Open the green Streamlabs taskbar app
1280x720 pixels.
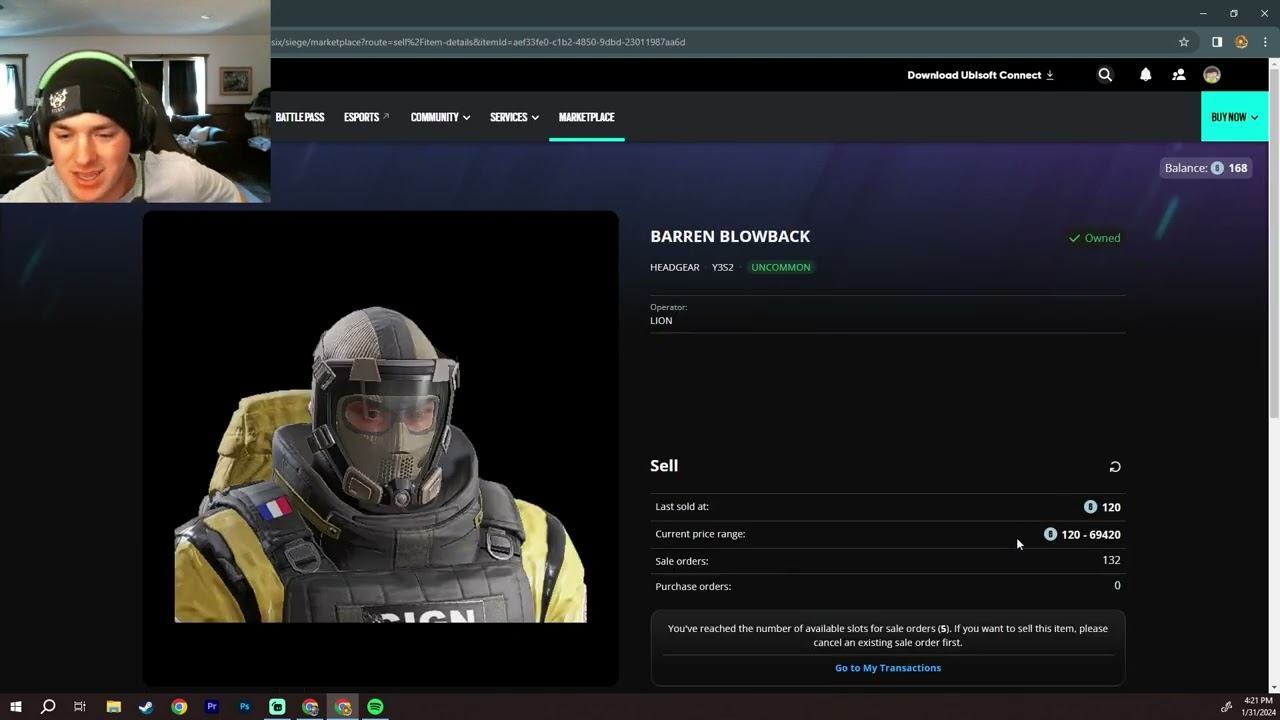pyautogui.click(x=277, y=707)
